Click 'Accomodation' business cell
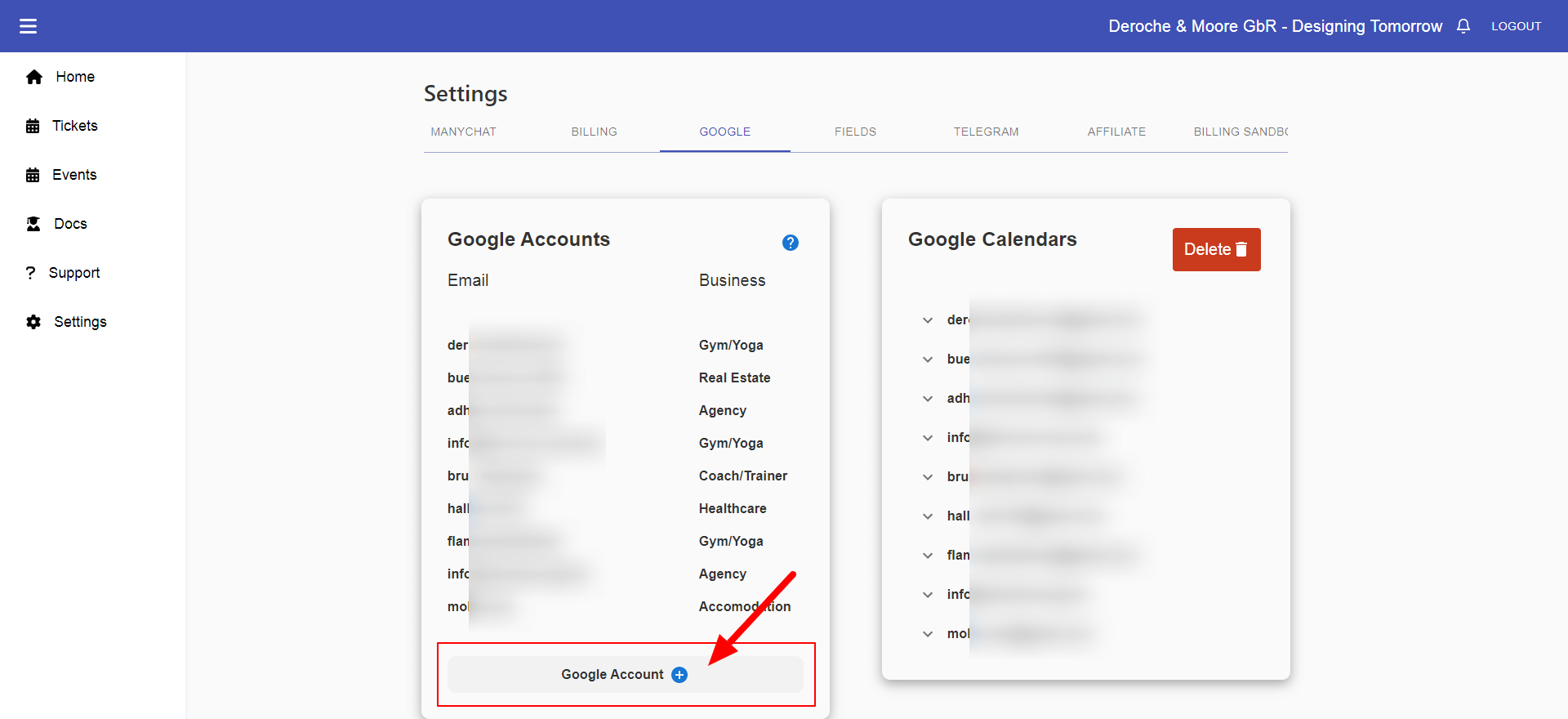1568x719 pixels. click(x=745, y=606)
